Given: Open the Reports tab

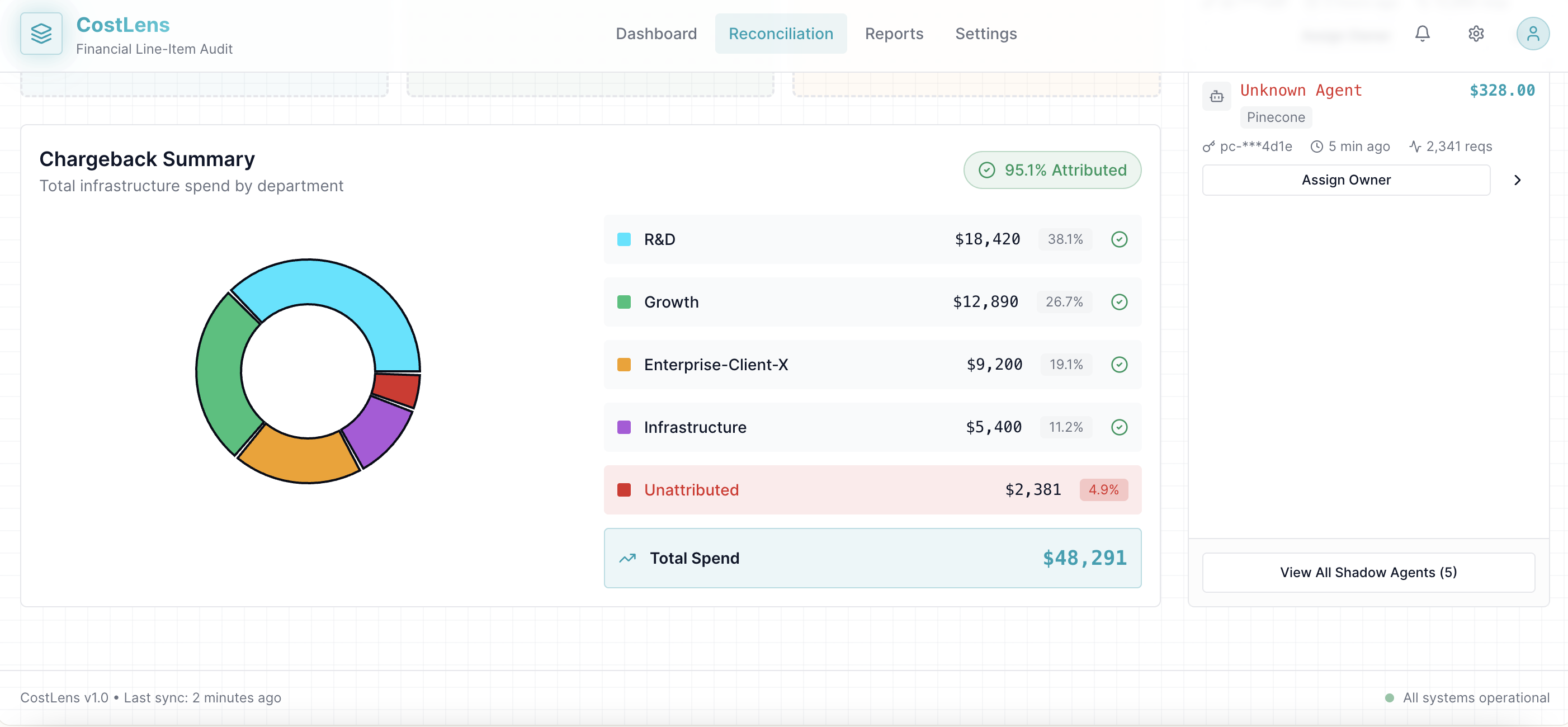Looking at the screenshot, I should click(894, 34).
